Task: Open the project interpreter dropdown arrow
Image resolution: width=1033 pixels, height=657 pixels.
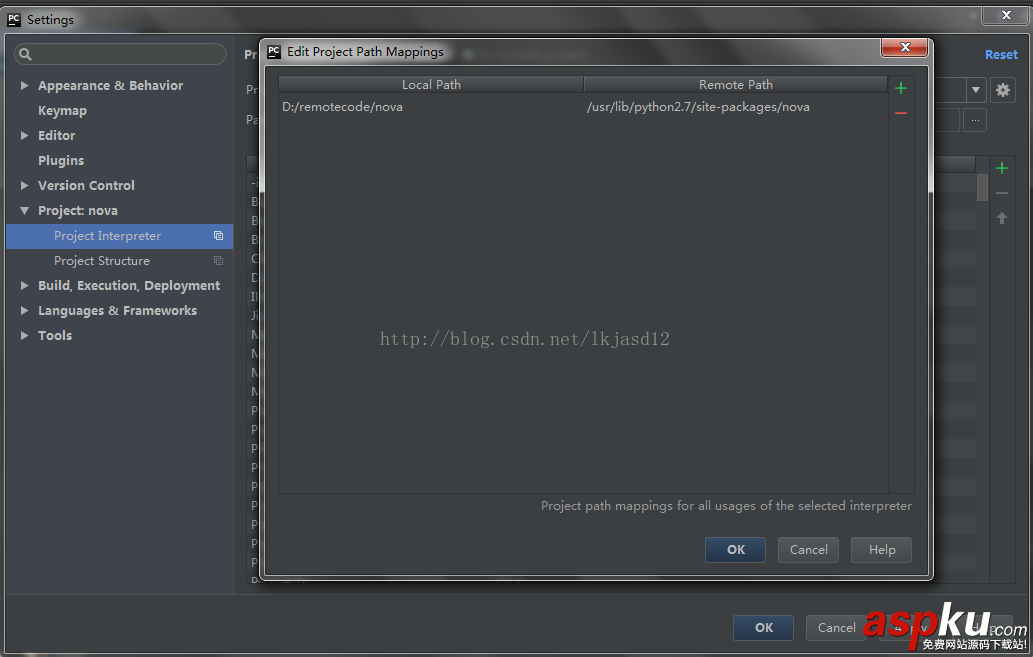Action: [975, 90]
